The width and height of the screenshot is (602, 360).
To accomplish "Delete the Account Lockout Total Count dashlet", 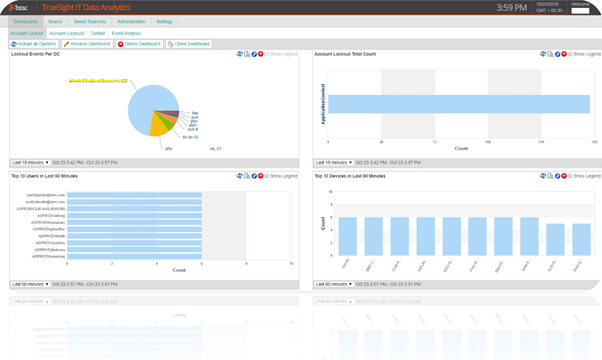I will click(x=564, y=54).
